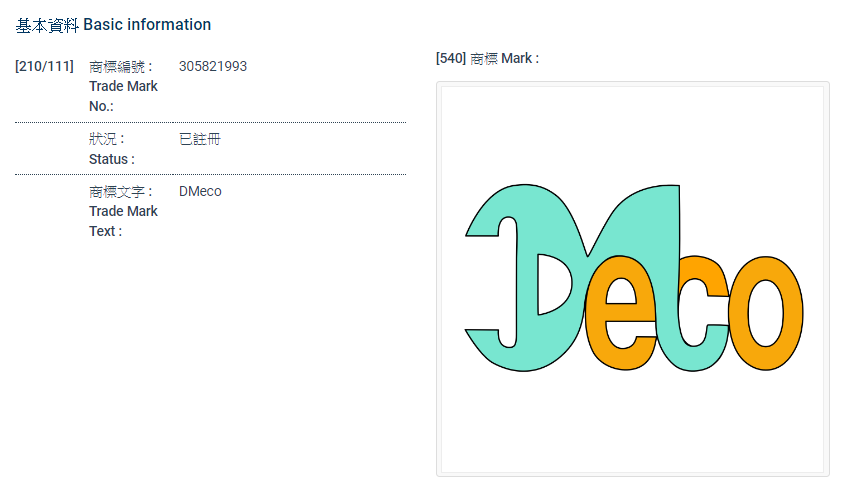Click the Chinese label 狀況
The image size is (844, 489).
click(x=107, y=139)
